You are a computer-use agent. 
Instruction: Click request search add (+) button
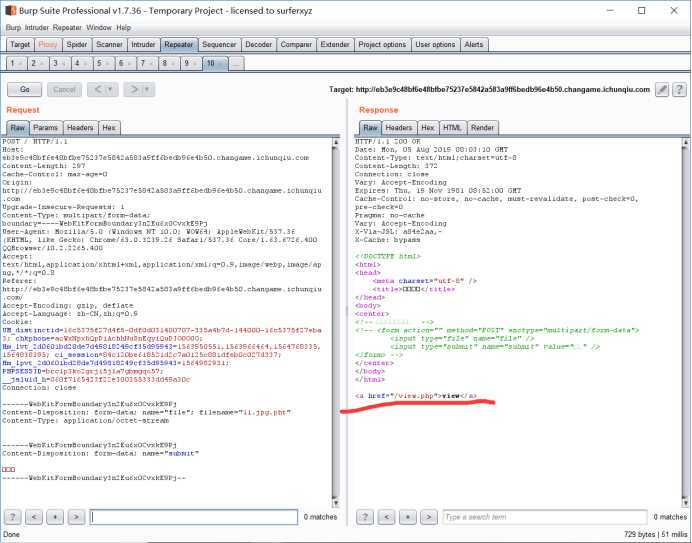[55, 517]
